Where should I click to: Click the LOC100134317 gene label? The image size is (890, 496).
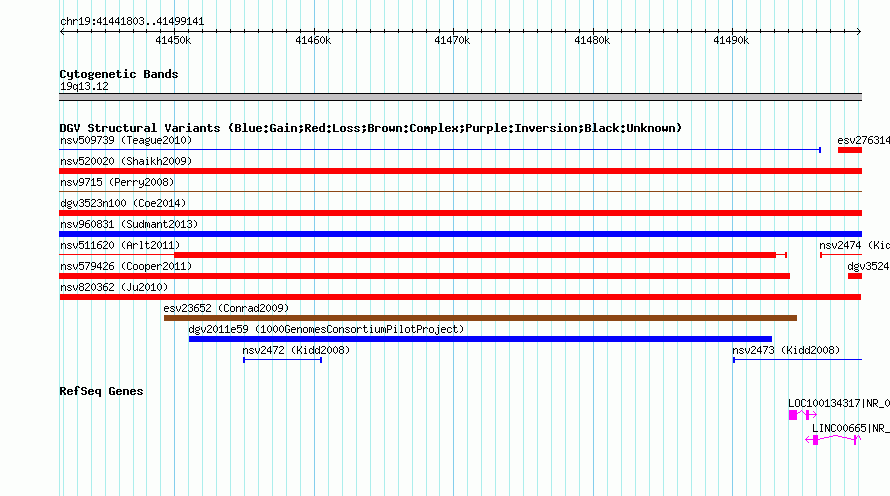[839, 403]
